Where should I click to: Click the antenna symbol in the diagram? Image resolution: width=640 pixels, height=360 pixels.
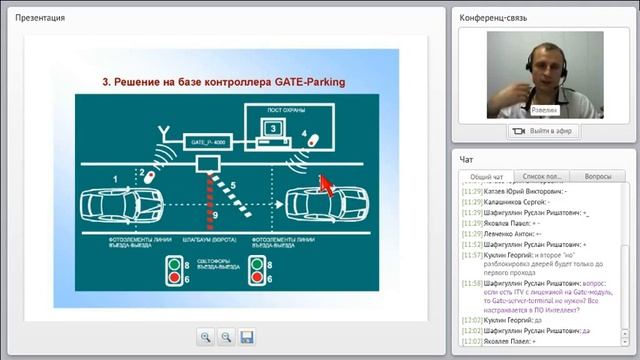tap(164, 133)
